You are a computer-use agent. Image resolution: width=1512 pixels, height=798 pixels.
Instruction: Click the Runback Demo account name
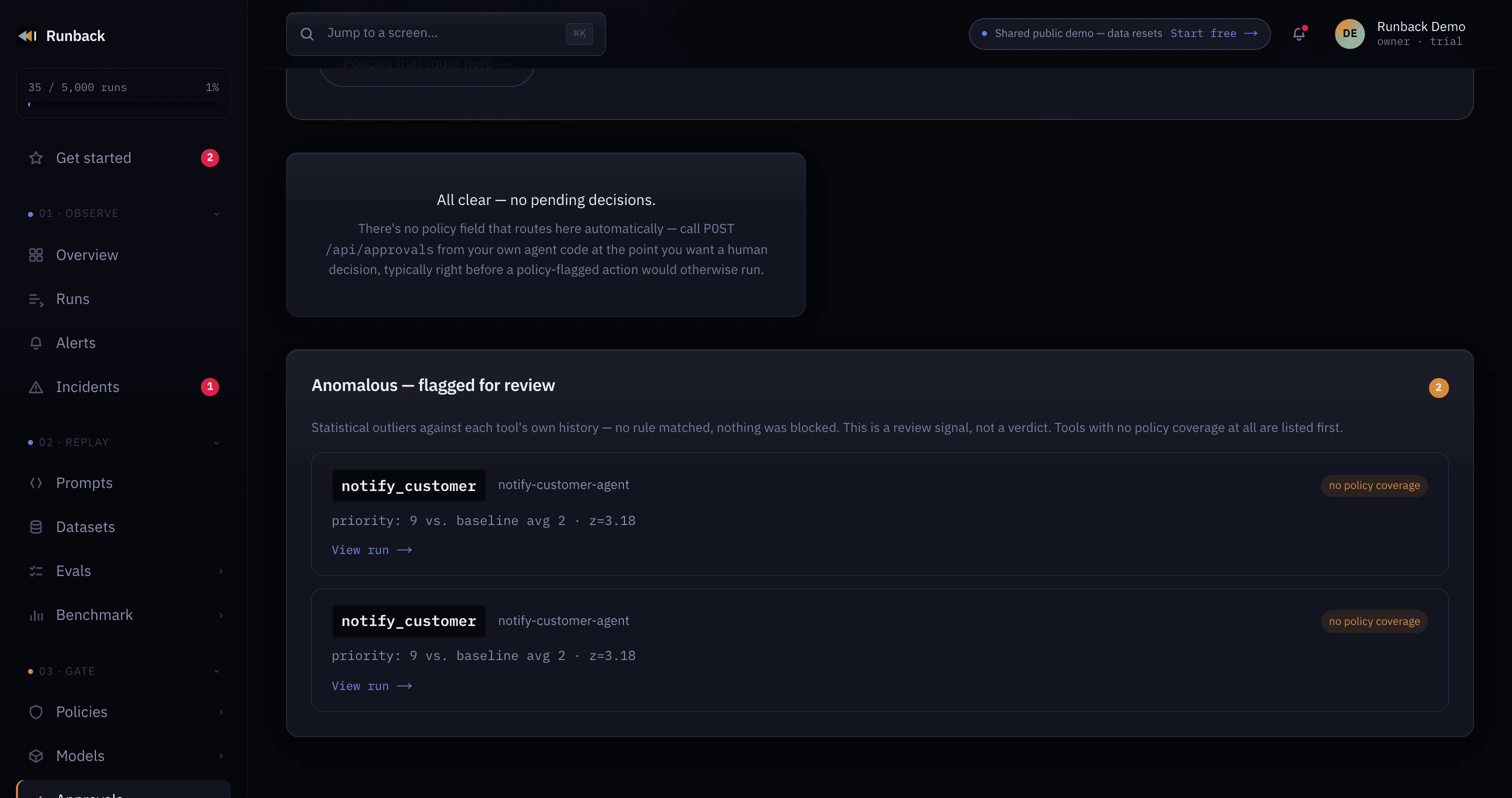pyautogui.click(x=1421, y=26)
